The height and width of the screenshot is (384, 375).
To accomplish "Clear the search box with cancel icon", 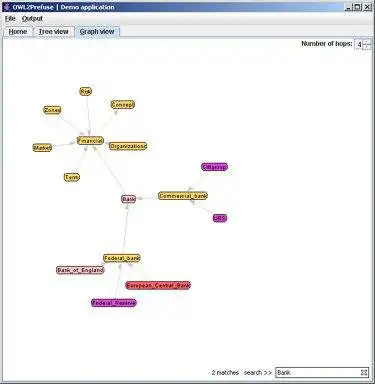I will 364,372.
